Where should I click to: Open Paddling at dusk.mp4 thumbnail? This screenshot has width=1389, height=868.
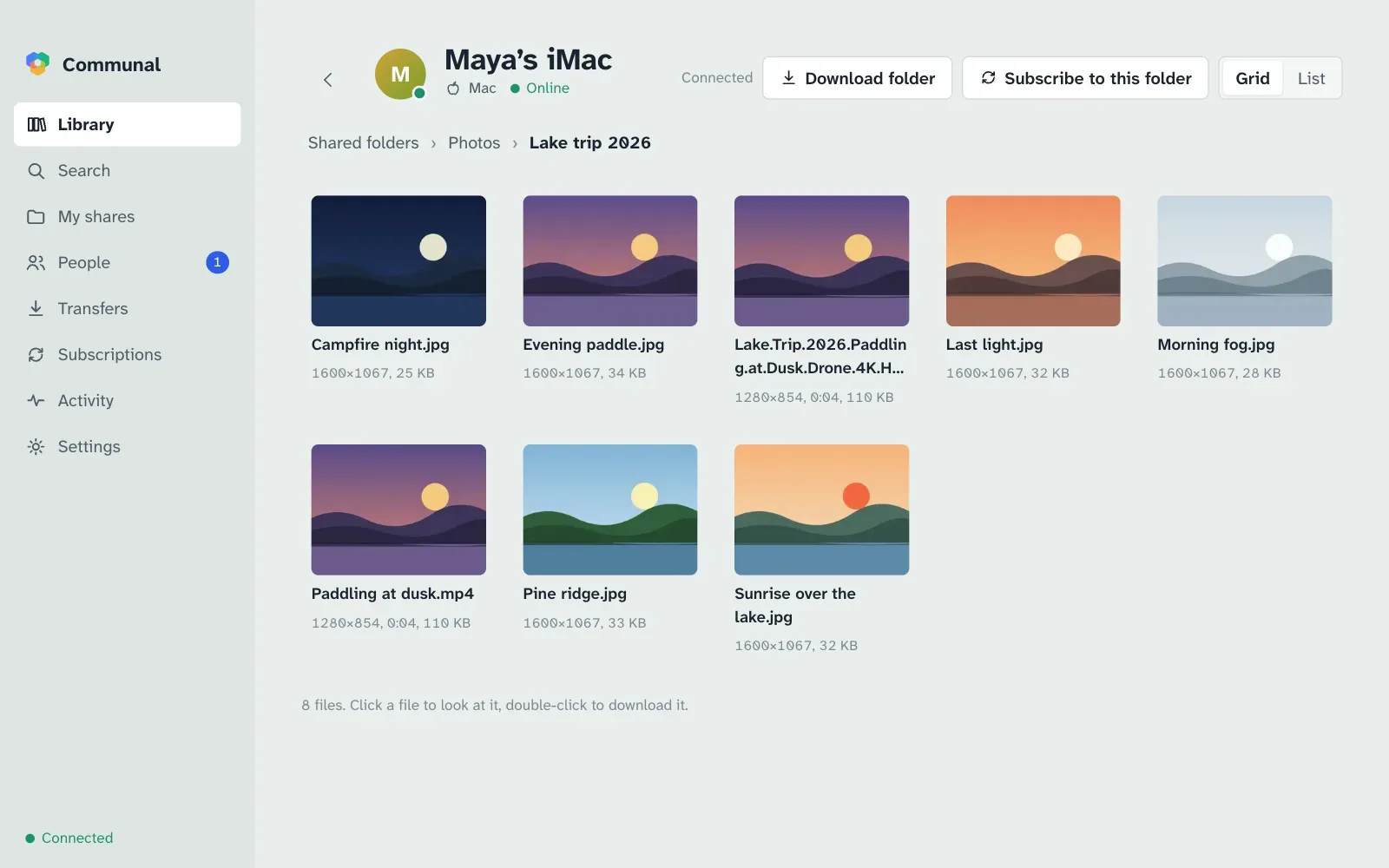[x=398, y=510]
